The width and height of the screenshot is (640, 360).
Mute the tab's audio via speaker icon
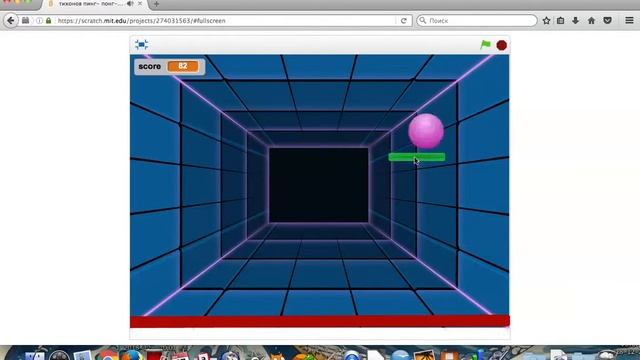coord(130,4)
